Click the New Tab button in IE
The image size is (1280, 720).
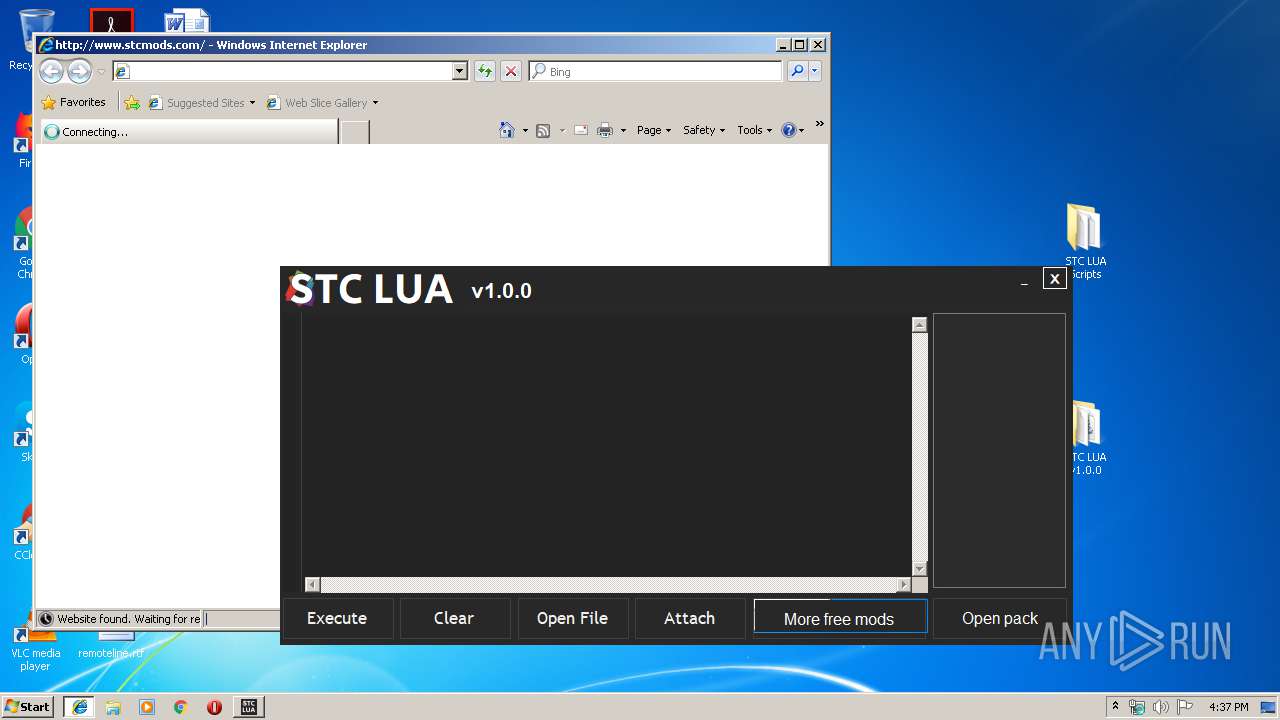tap(355, 132)
